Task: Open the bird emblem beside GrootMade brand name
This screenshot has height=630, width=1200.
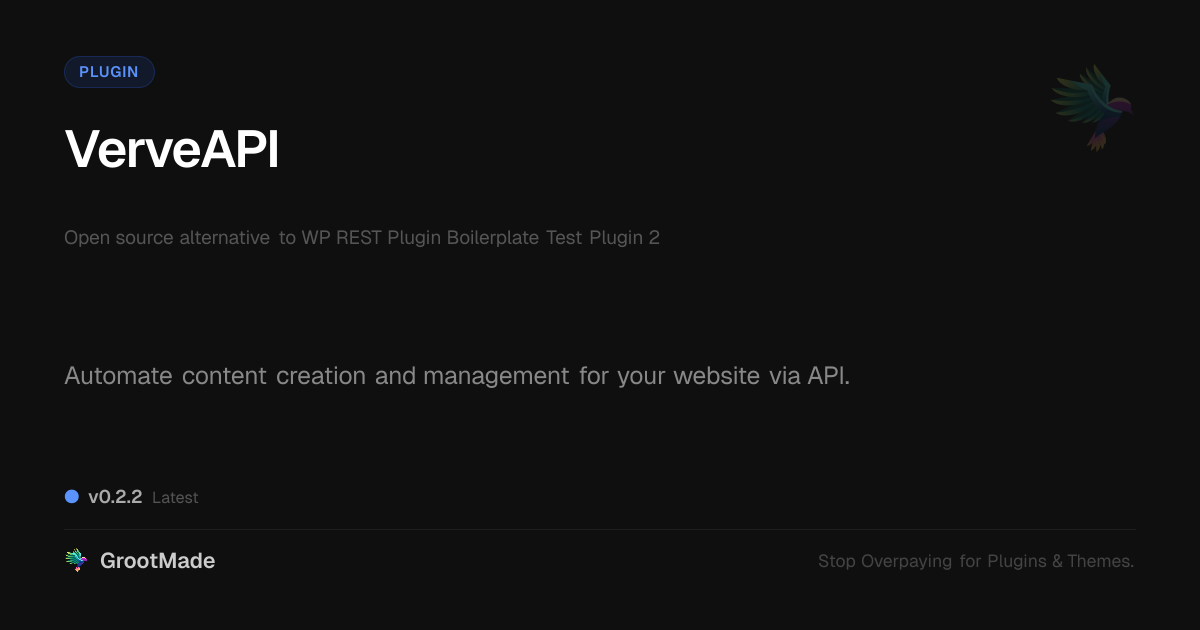Action: point(75,560)
